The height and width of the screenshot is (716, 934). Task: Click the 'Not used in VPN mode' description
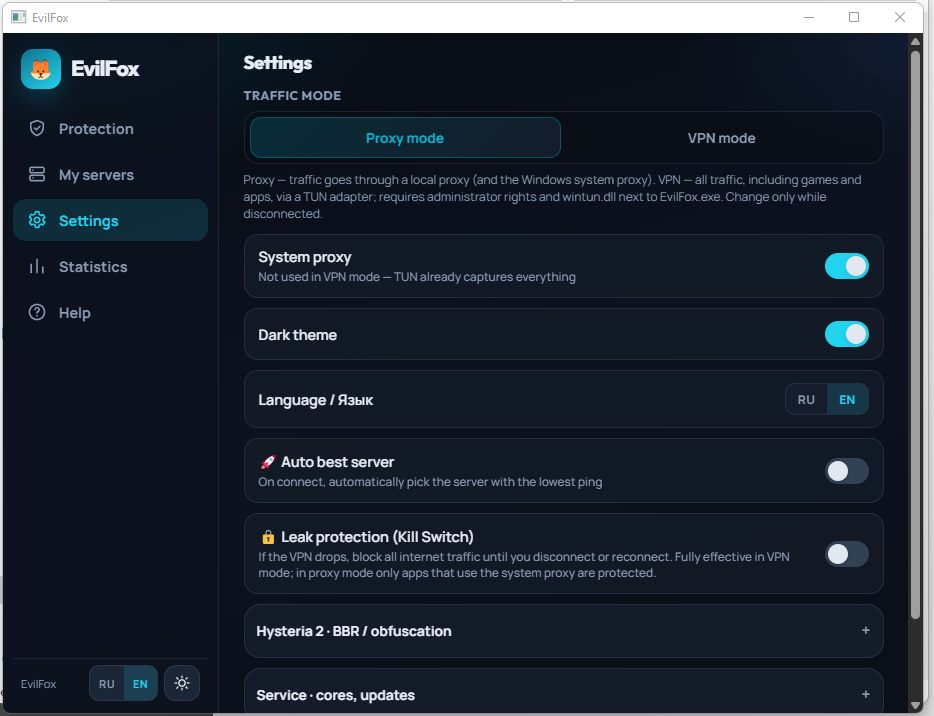417,277
